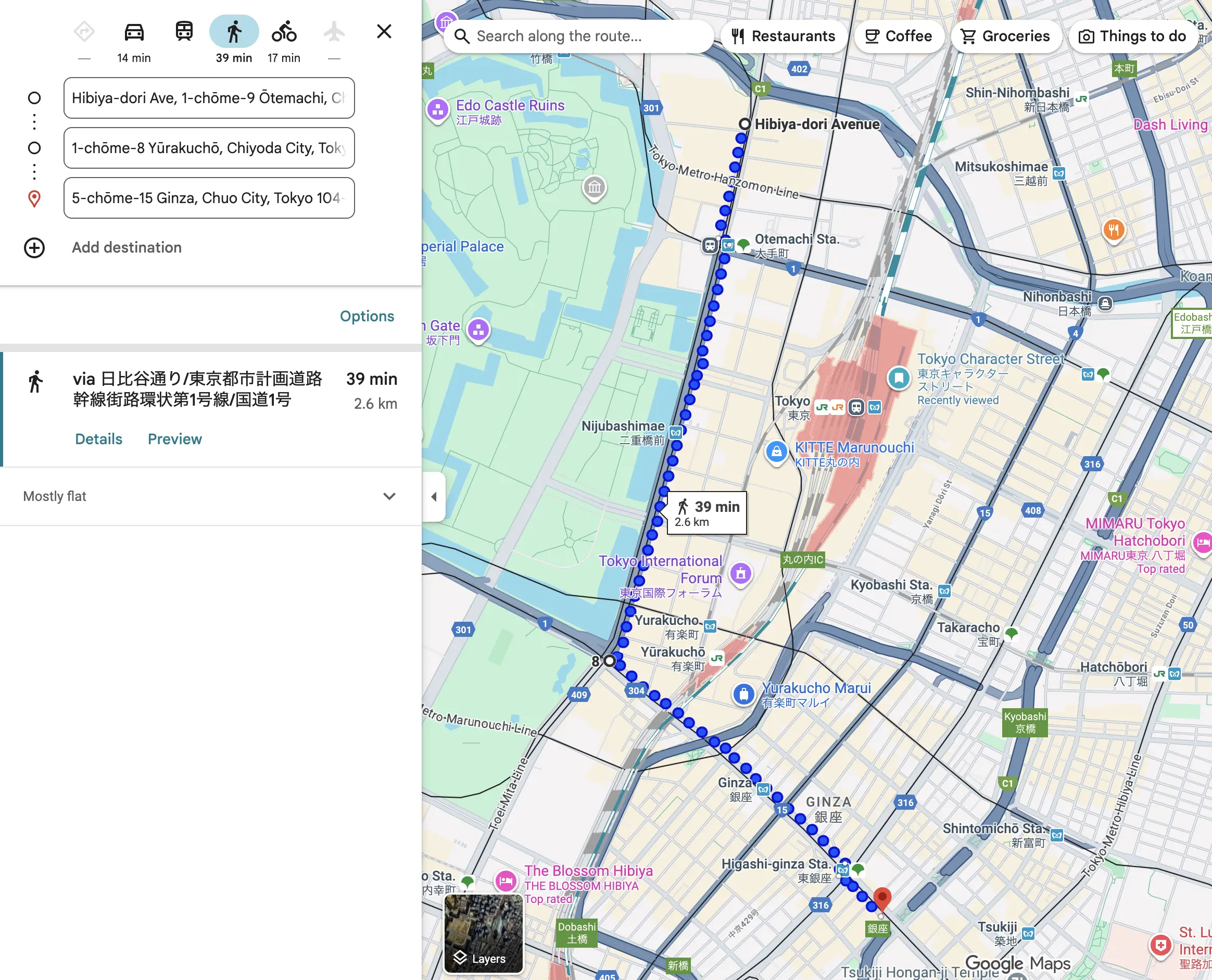Switch to cycling travel mode
Image resolution: width=1212 pixels, height=980 pixels.
pyautogui.click(x=284, y=32)
